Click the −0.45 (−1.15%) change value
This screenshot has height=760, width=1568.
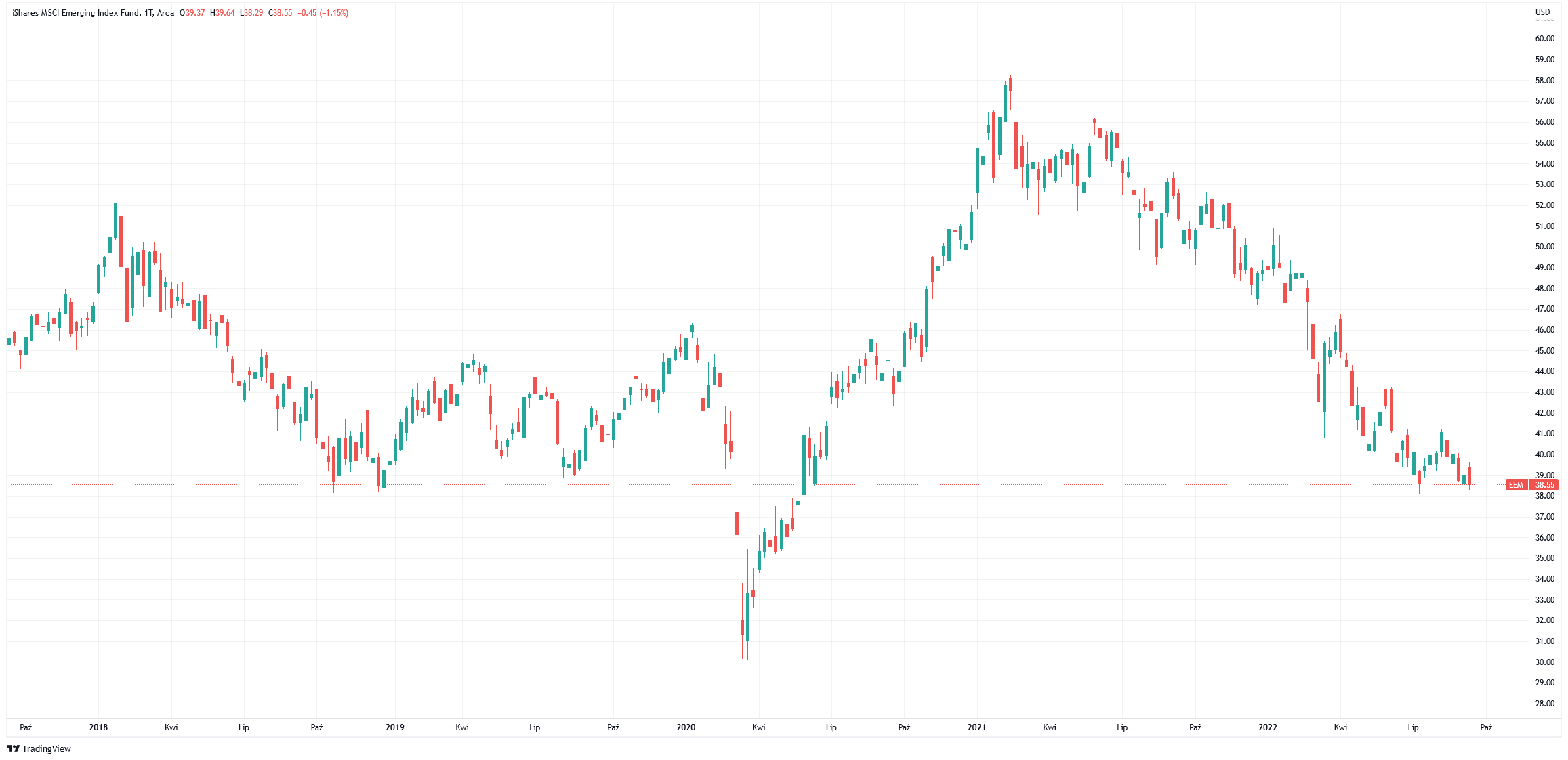click(324, 13)
